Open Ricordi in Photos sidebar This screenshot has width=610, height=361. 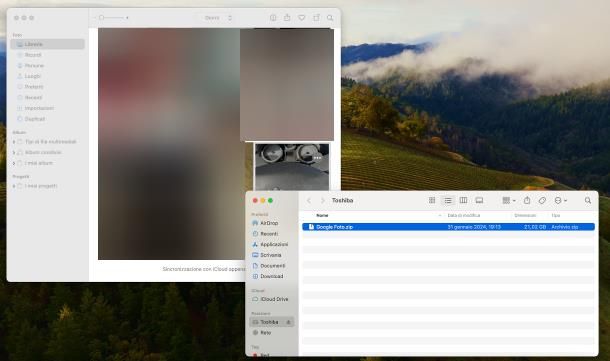(33, 55)
